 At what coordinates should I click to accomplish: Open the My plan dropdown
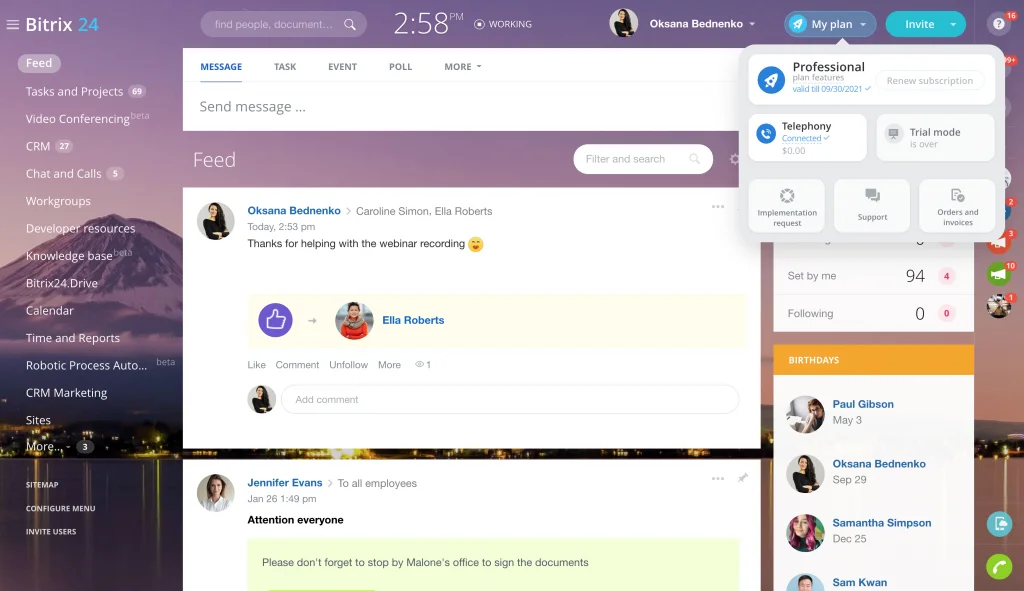coord(829,22)
